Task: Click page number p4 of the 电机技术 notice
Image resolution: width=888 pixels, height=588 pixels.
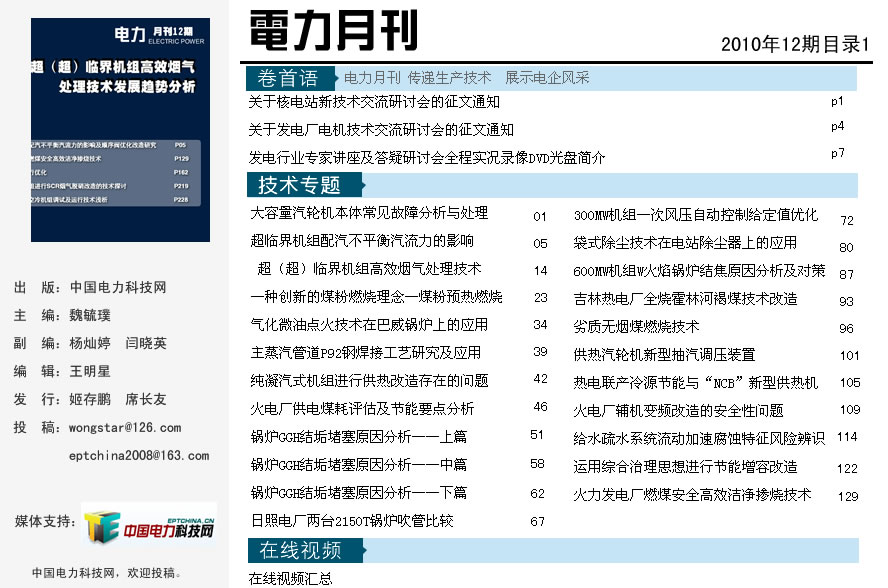Action: click(837, 126)
